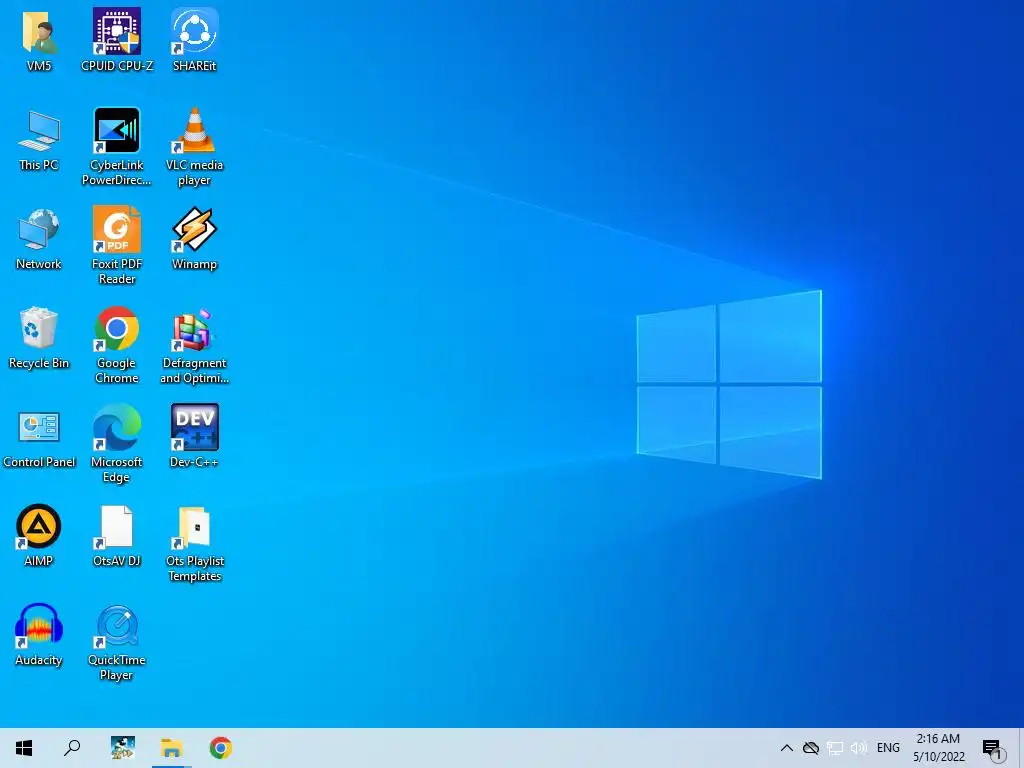Open the pinned picture app next to taskbar search
Viewport: 1024px width, 768px height.
[123, 748]
